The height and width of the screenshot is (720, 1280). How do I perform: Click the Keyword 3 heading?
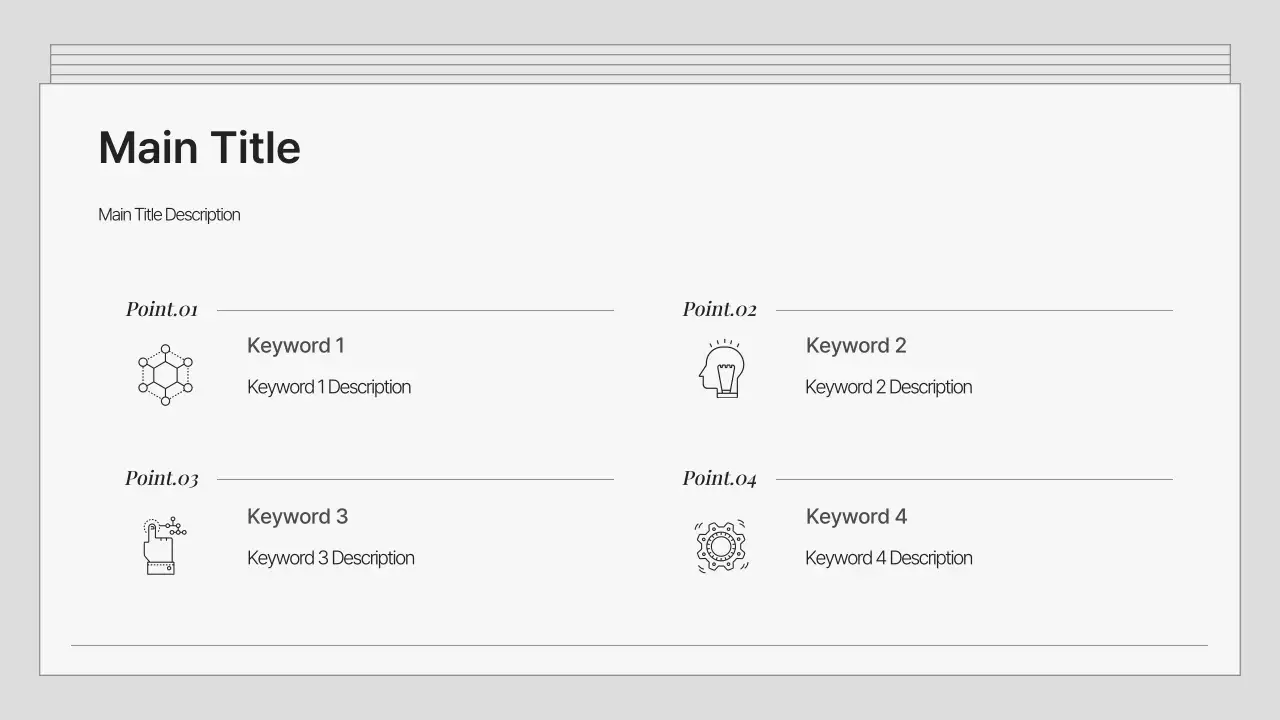(297, 517)
